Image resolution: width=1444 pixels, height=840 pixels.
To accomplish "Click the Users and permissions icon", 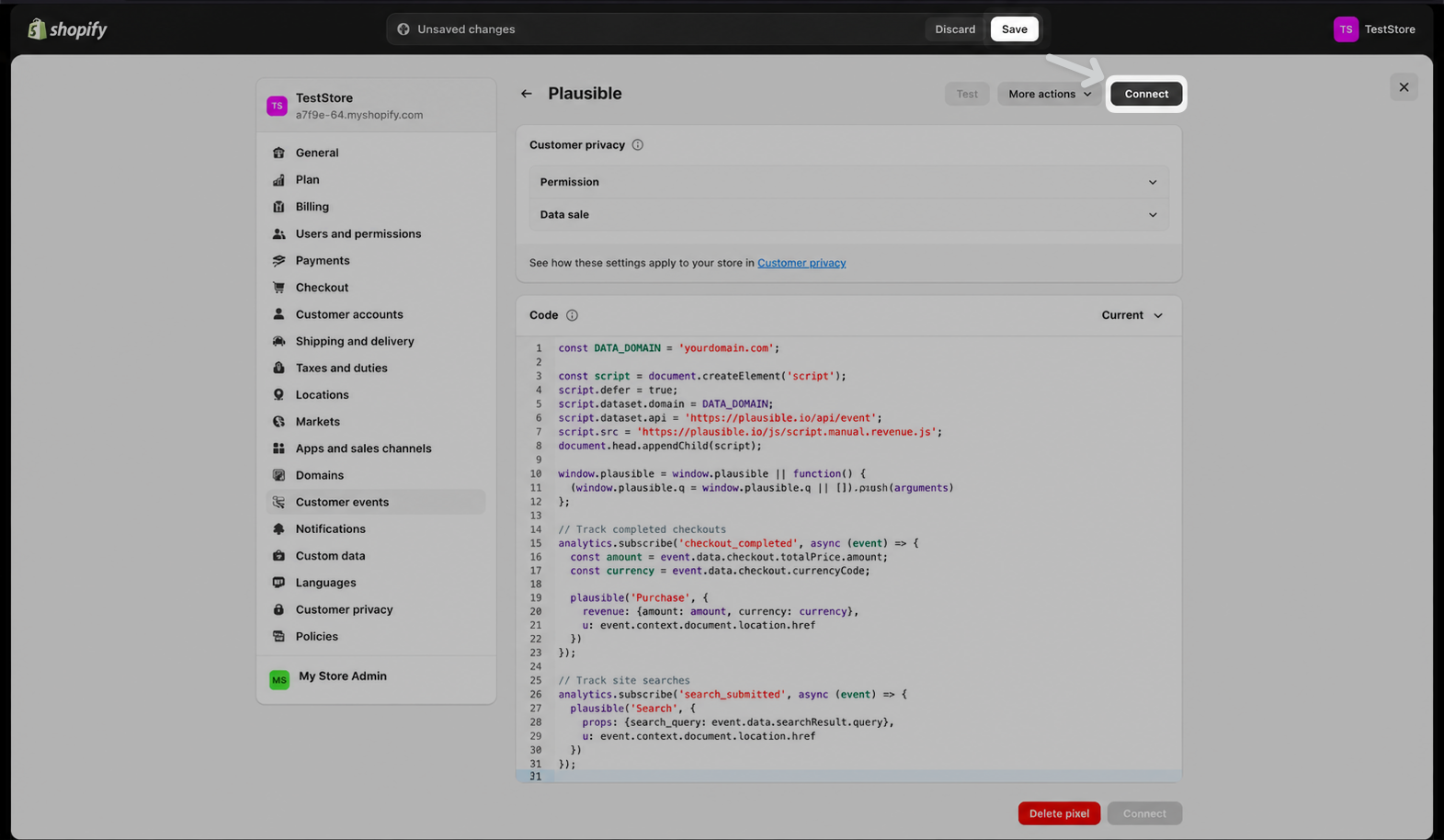I will pos(279,233).
